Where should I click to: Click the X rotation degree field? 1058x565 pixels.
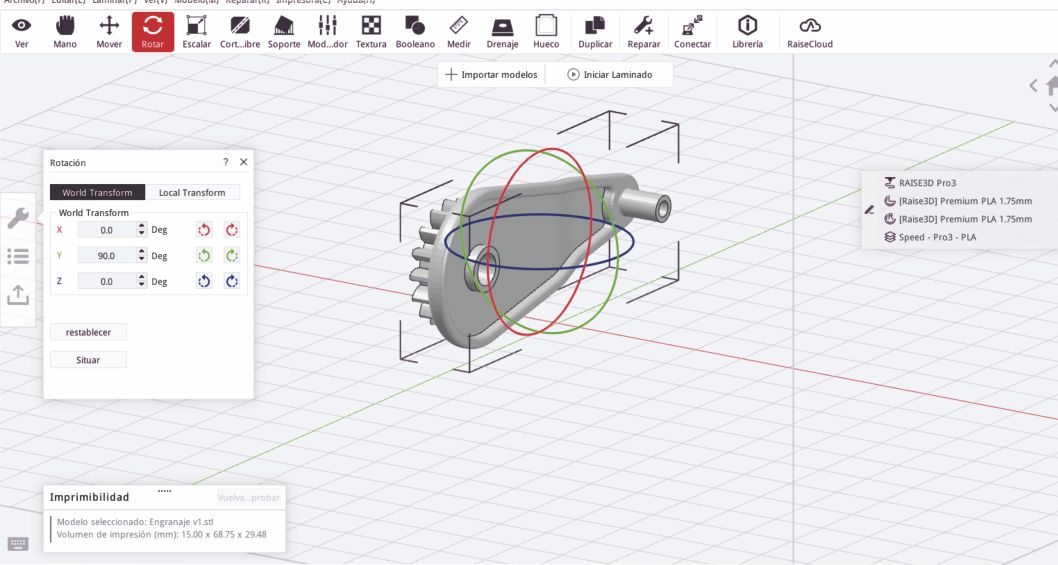[107, 230]
